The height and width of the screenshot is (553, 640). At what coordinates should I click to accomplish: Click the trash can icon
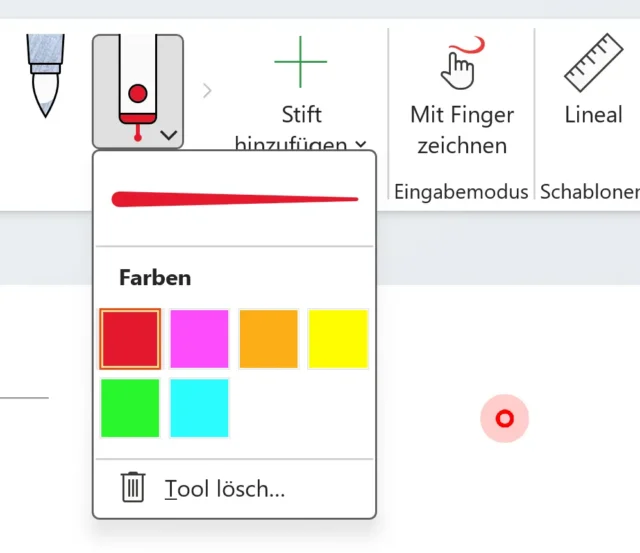(133, 488)
